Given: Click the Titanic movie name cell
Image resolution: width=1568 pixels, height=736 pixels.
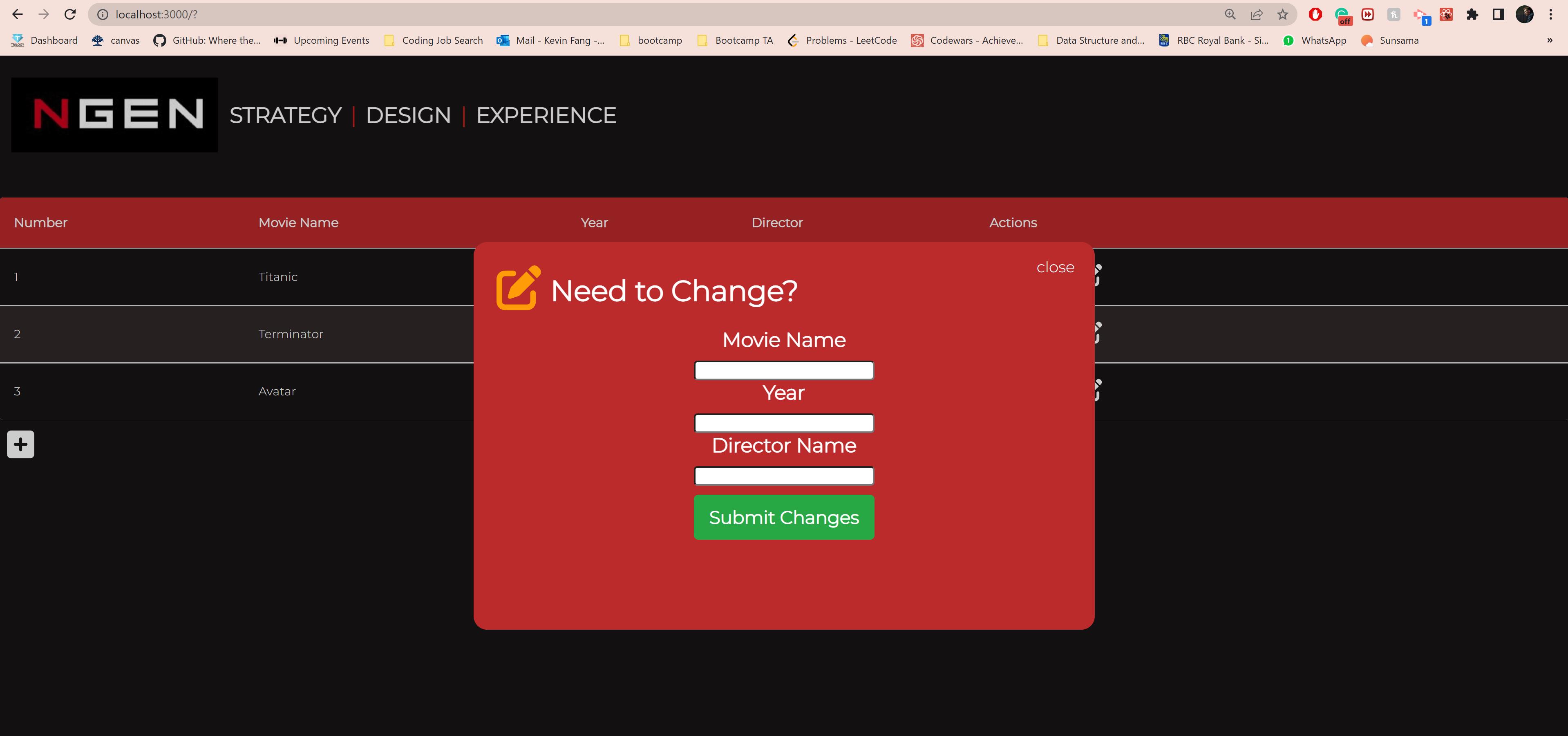Looking at the screenshot, I should pyautogui.click(x=277, y=276).
